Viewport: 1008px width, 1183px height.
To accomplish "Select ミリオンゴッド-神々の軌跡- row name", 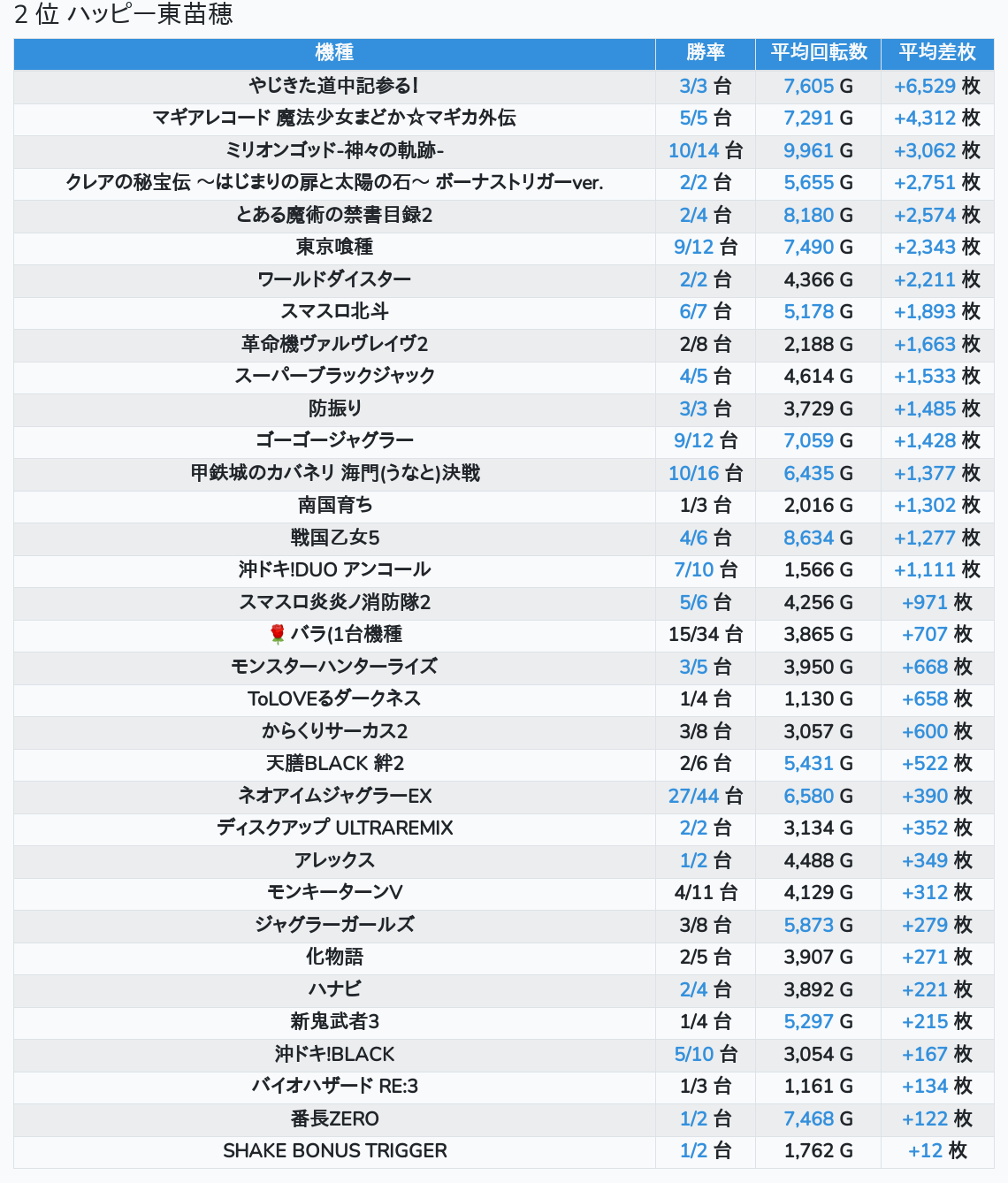I will pyautogui.click(x=334, y=150).
